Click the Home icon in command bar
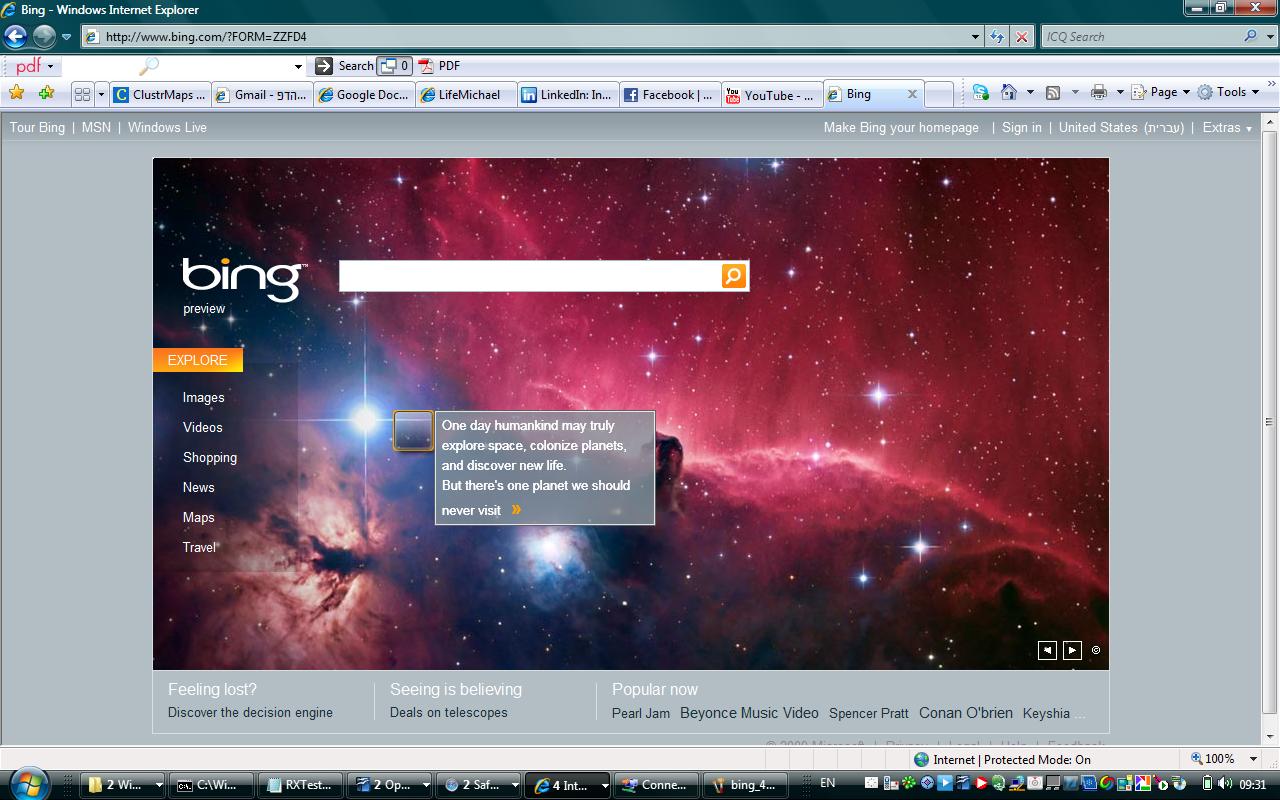The image size is (1280, 800). (x=1009, y=92)
